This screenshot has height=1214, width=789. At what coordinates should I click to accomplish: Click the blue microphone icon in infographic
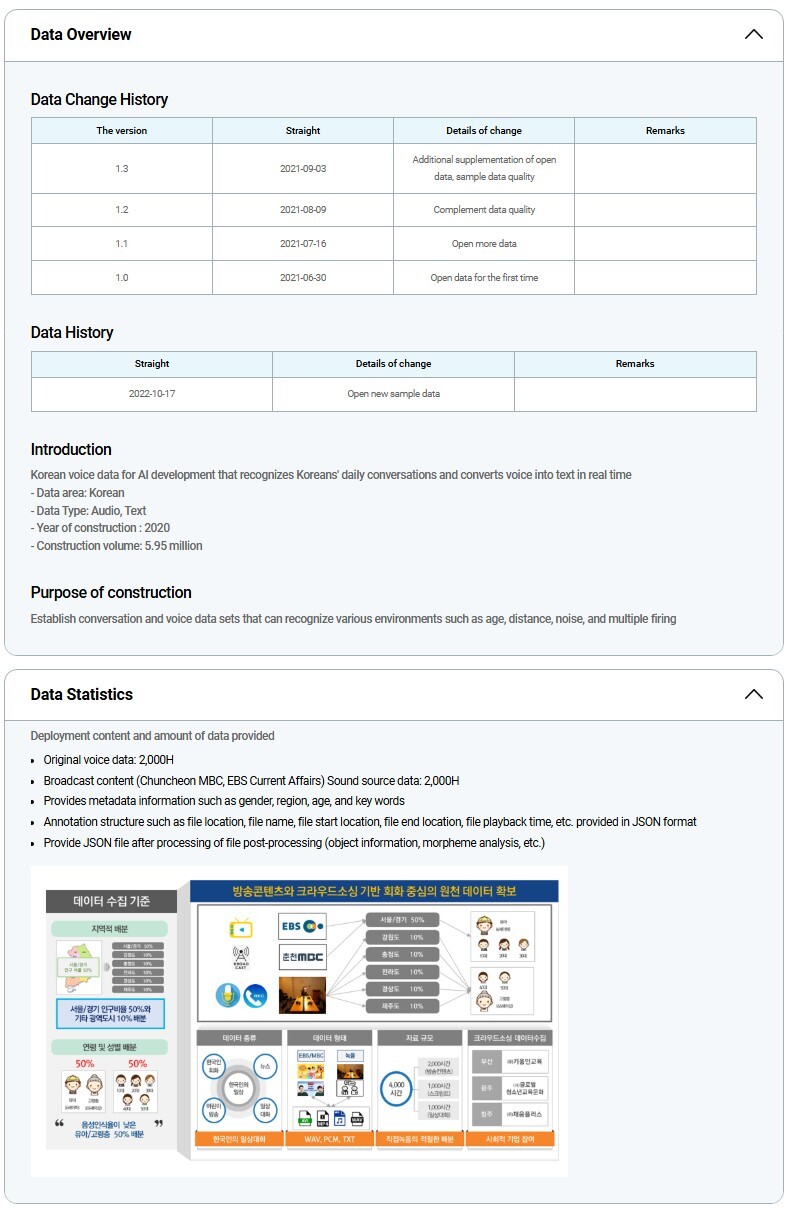pos(229,996)
